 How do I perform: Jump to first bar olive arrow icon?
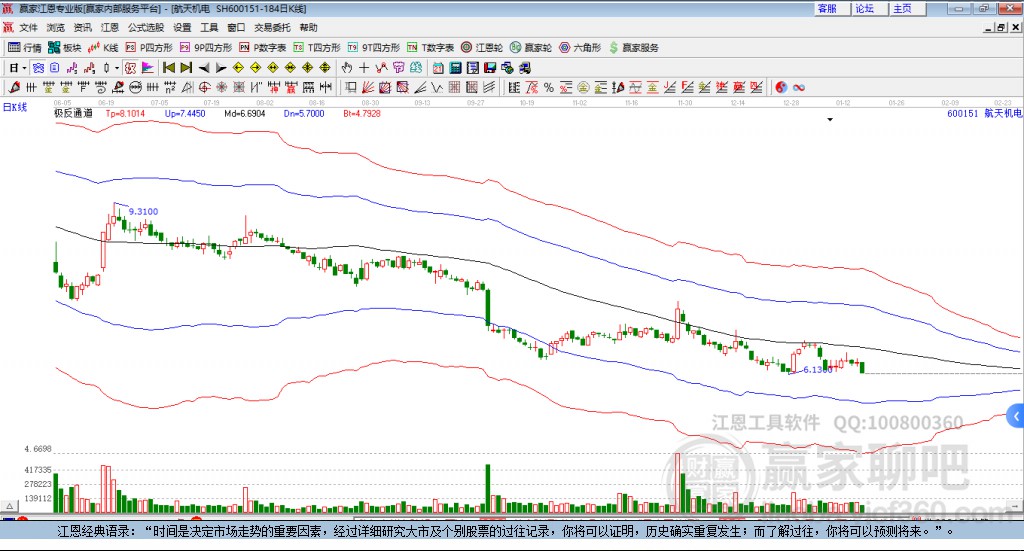(169, 68)
